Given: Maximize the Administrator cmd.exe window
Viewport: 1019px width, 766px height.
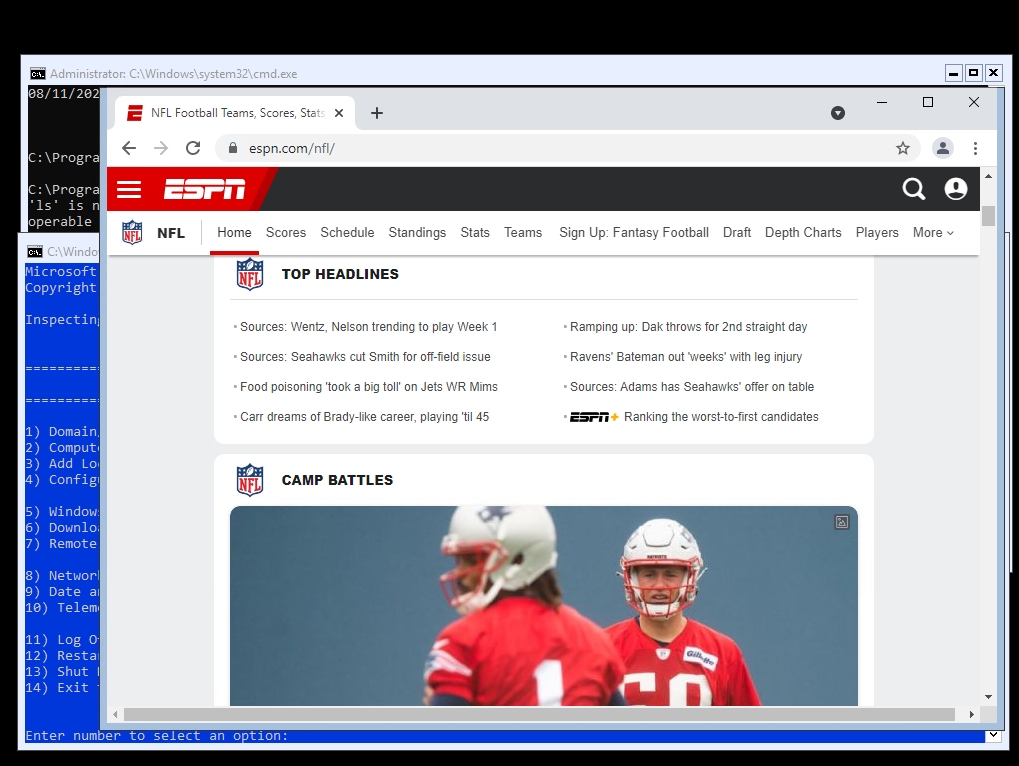Looking at the screenshot, I should [x=974, y=73].
